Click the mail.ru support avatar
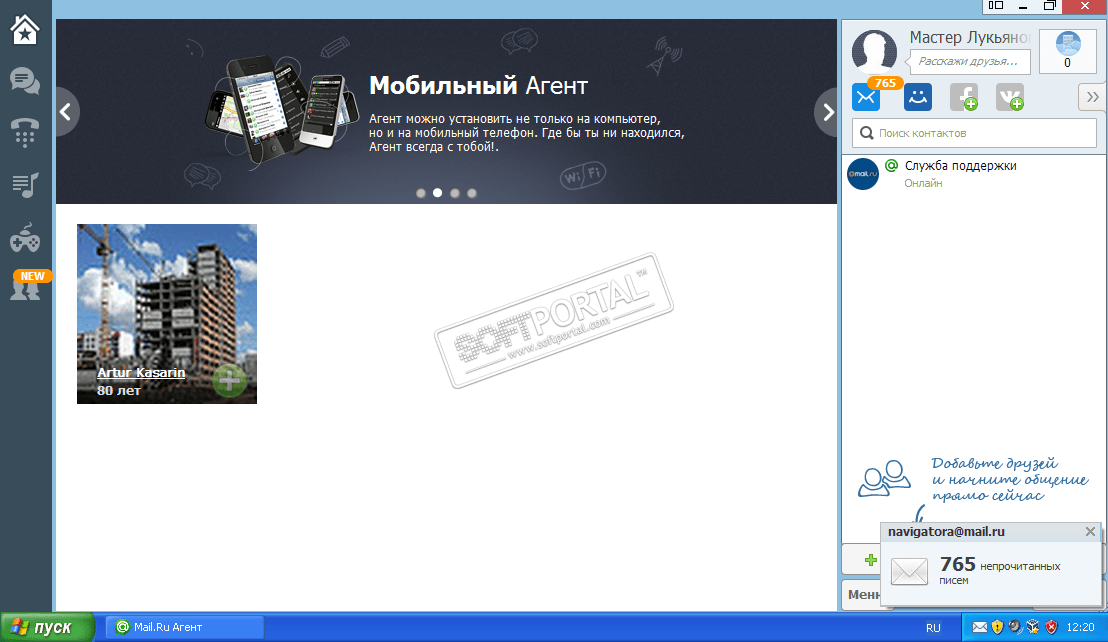The image size is (1108, 642). click(x=863, y=174)
